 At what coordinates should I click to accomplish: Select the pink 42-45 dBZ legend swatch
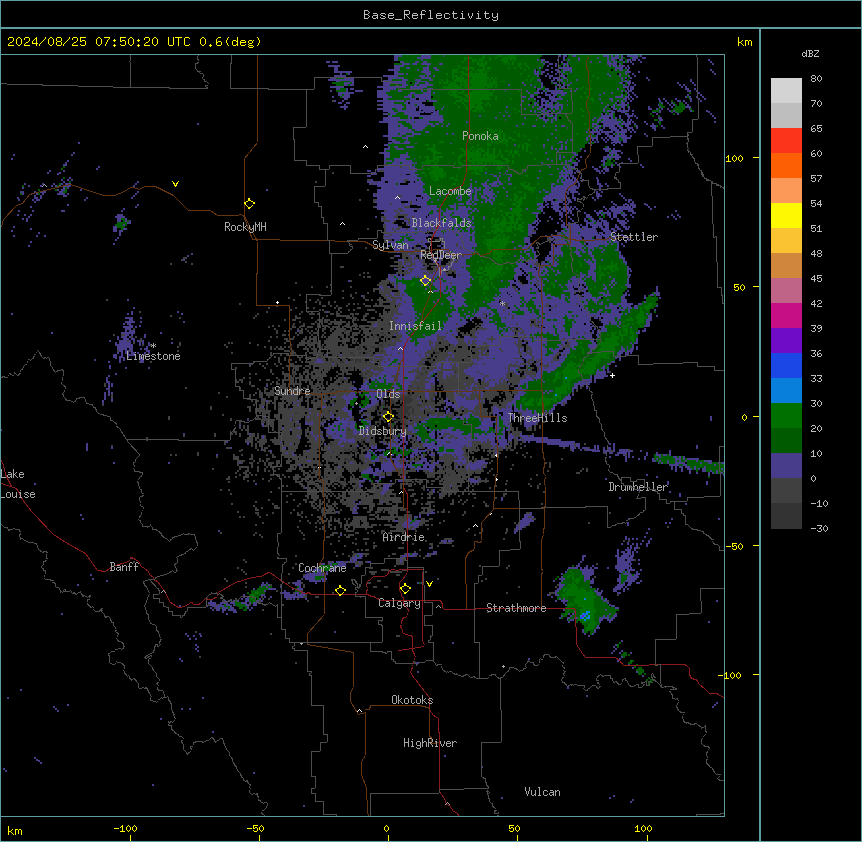click(786, 291)
